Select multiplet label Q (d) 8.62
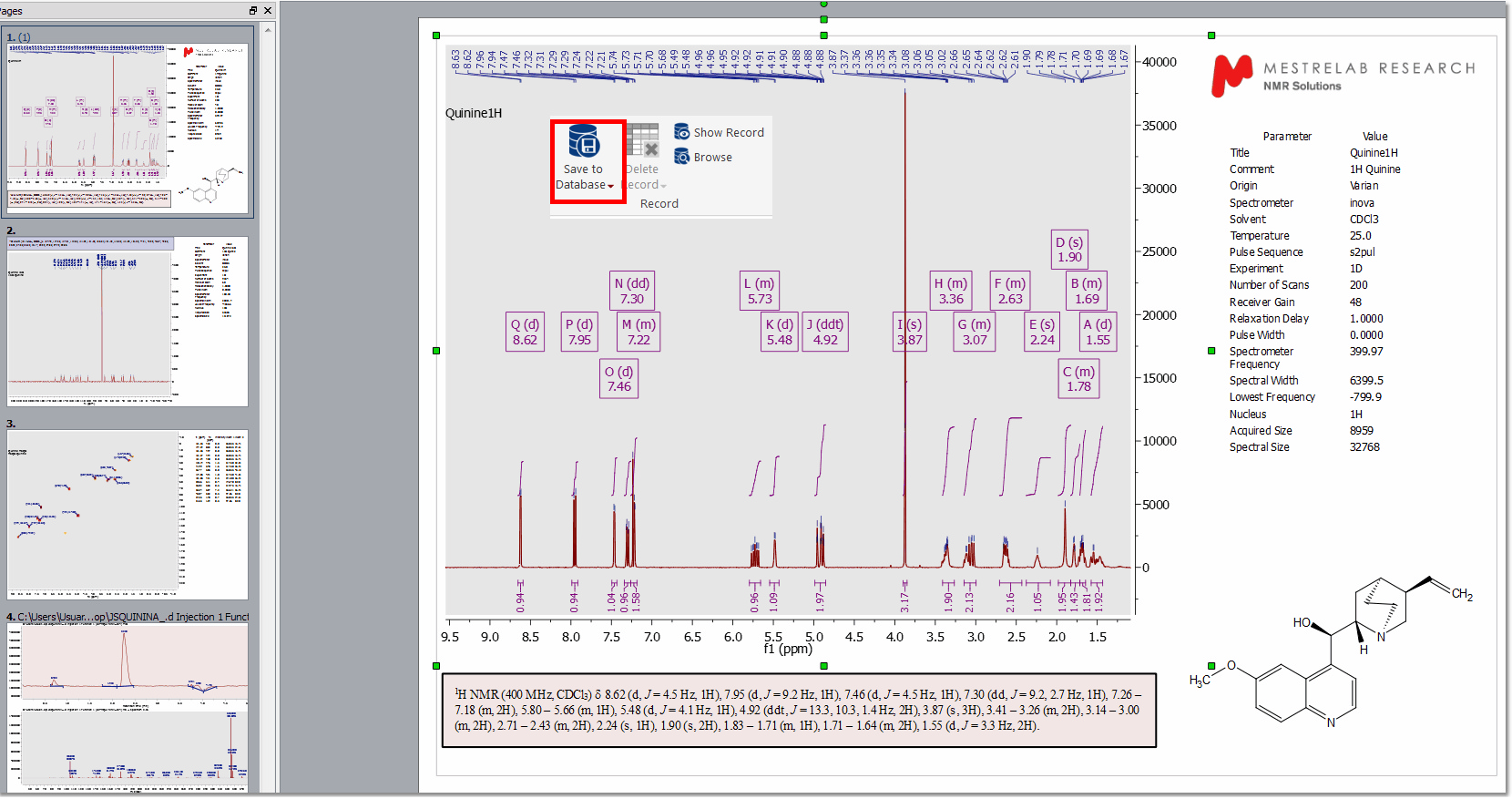This screenshot has height=799, width=1512. click(525, 332)
